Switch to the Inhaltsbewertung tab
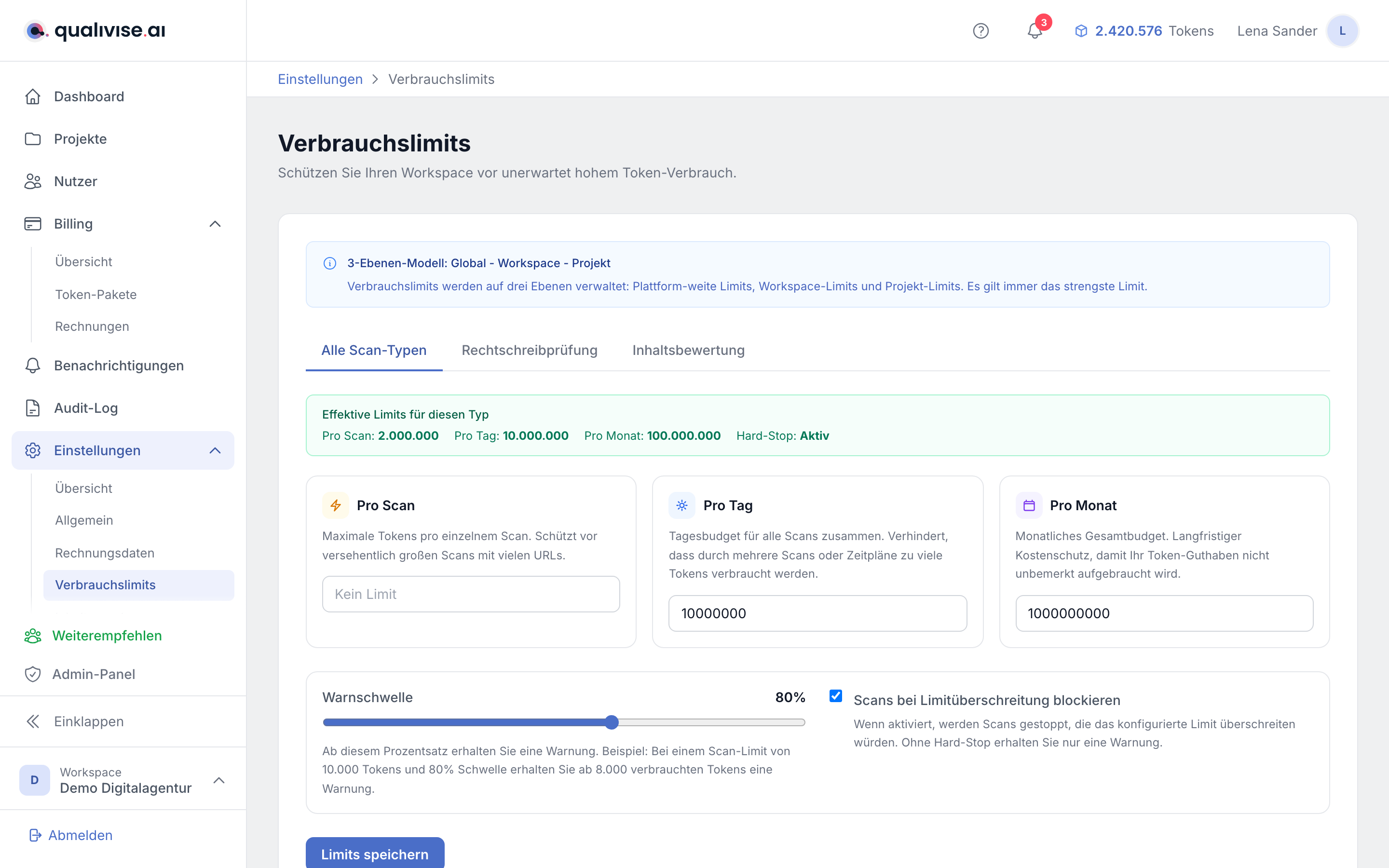 688,350
